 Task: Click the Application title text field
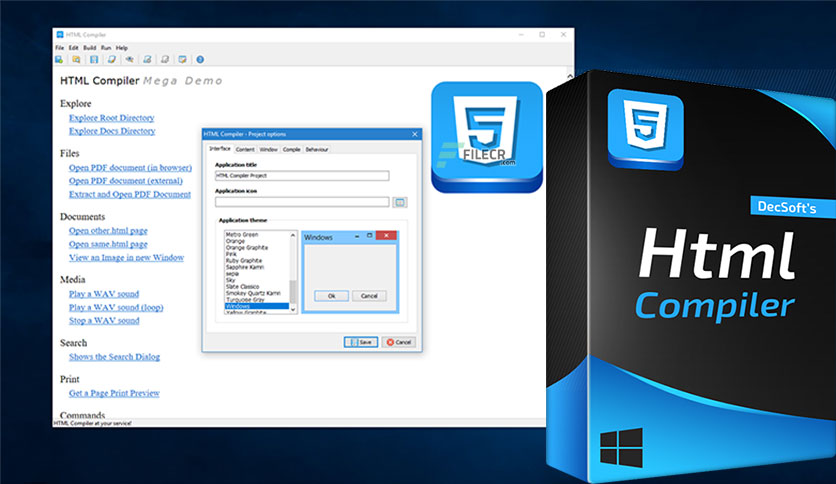tap(301, 176)
